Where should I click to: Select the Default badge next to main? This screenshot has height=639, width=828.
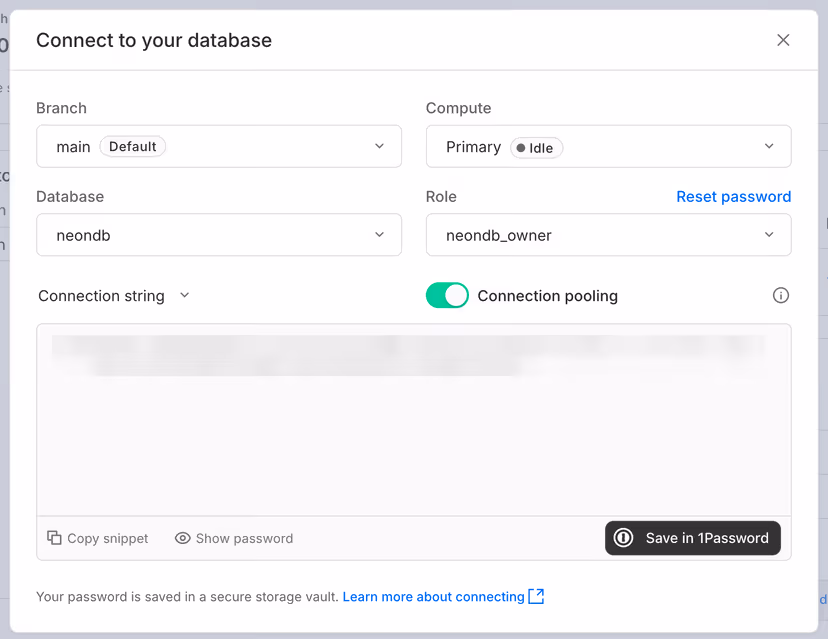(132, 145)
